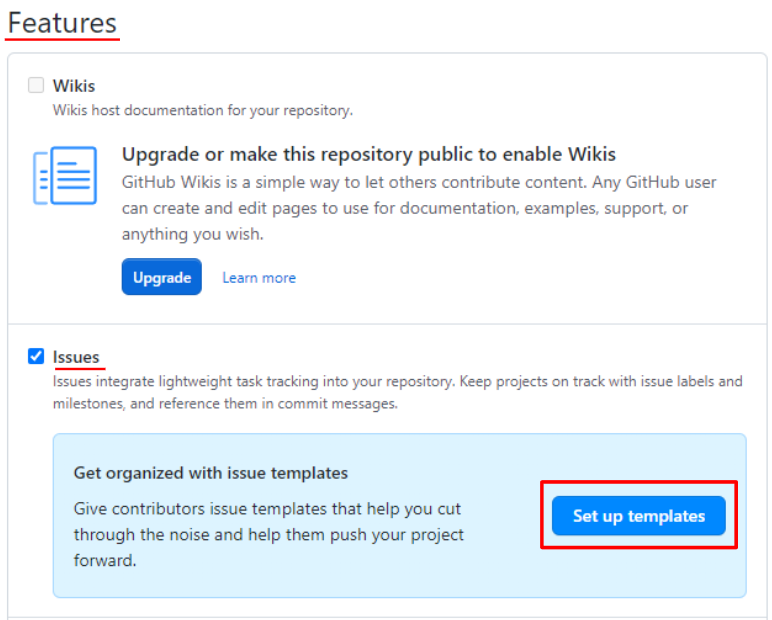Click the Wikis documentation pages icon

pyautogui.click(x=64, y=175)
